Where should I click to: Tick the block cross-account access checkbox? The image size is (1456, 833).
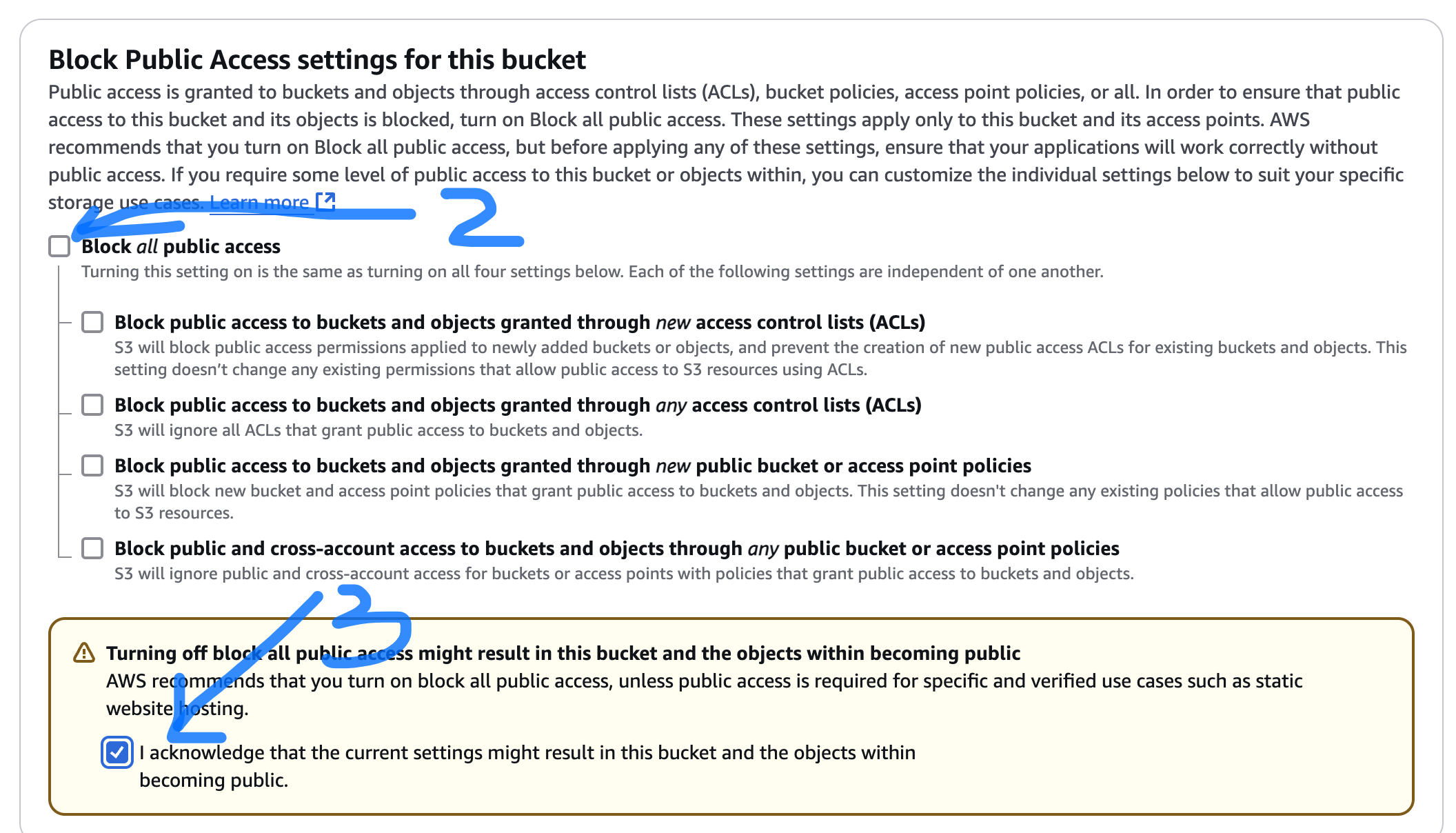click(x=92, y=548)
